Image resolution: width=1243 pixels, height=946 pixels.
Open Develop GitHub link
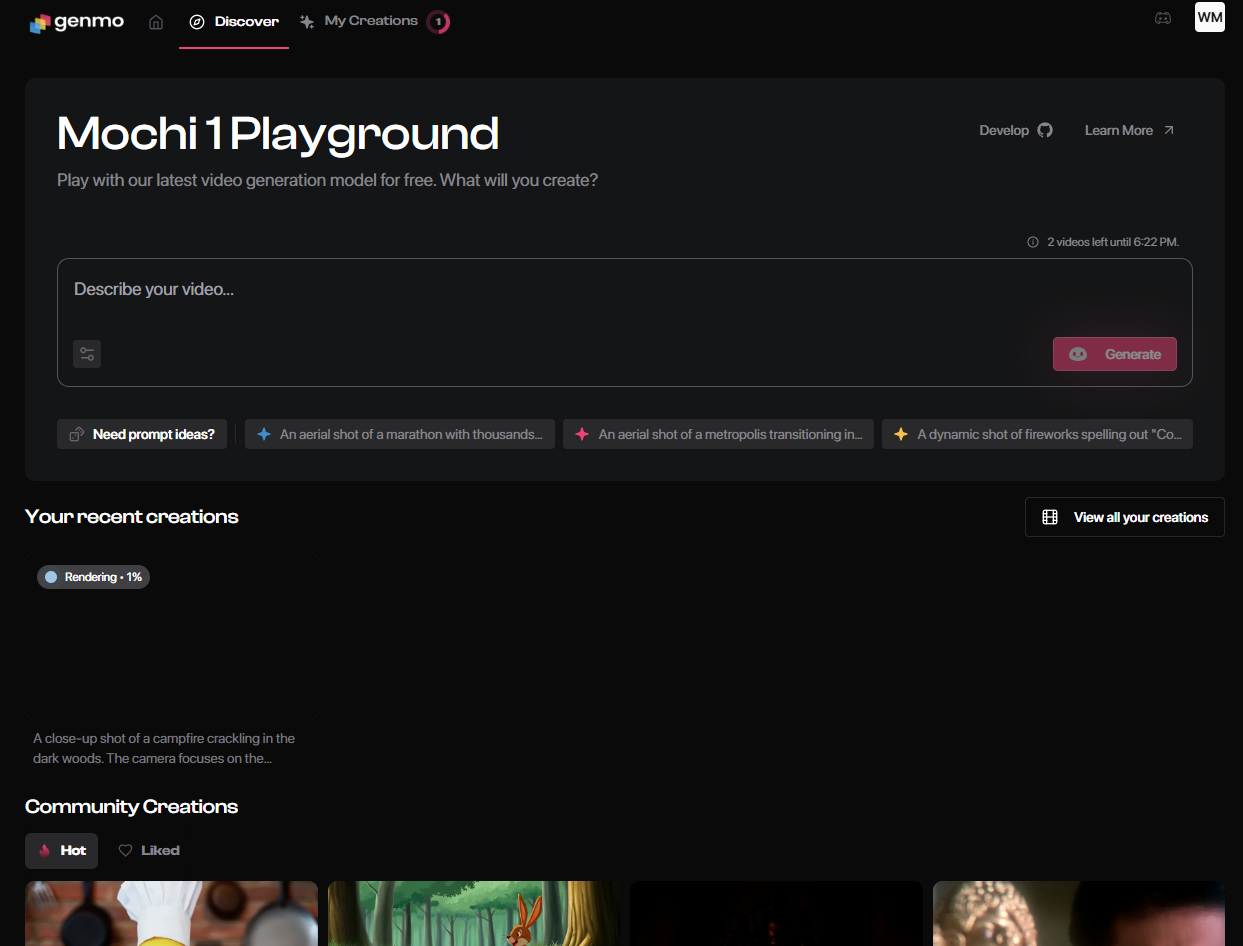point(1016,130)
